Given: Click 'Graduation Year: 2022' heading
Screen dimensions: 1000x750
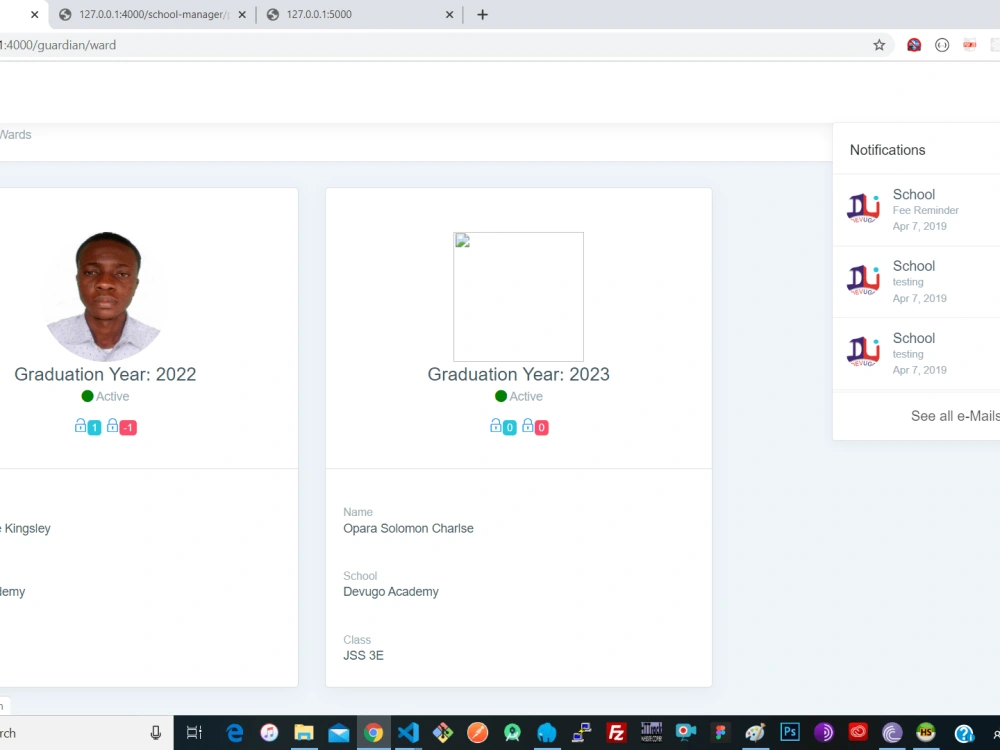Looking at the screenshot, I should point(105,374).
